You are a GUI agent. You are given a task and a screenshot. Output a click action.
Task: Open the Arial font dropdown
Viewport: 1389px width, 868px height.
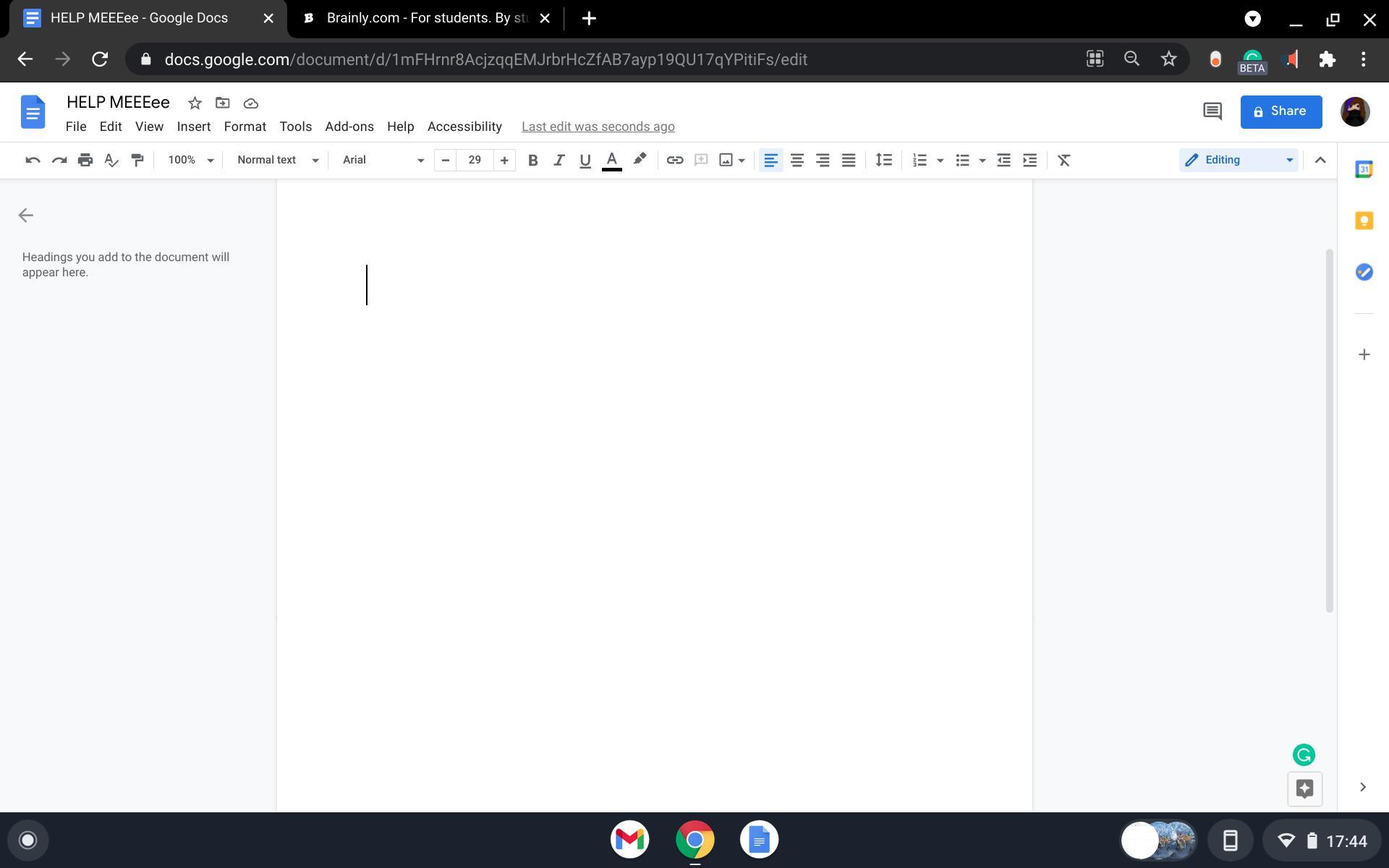point(383,160)
